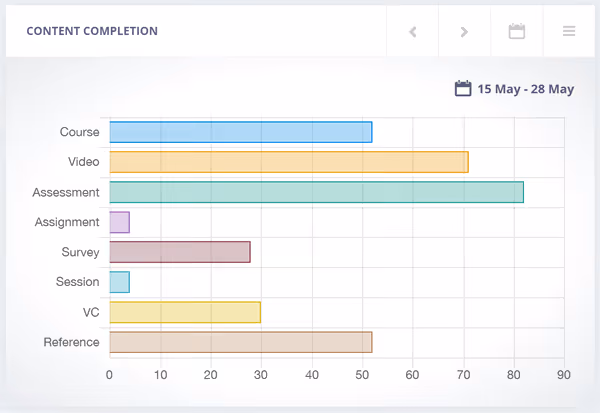This screenshot has height=413, width=600.
Task: Click the VC axis label
Action: [x=91, y=312]
